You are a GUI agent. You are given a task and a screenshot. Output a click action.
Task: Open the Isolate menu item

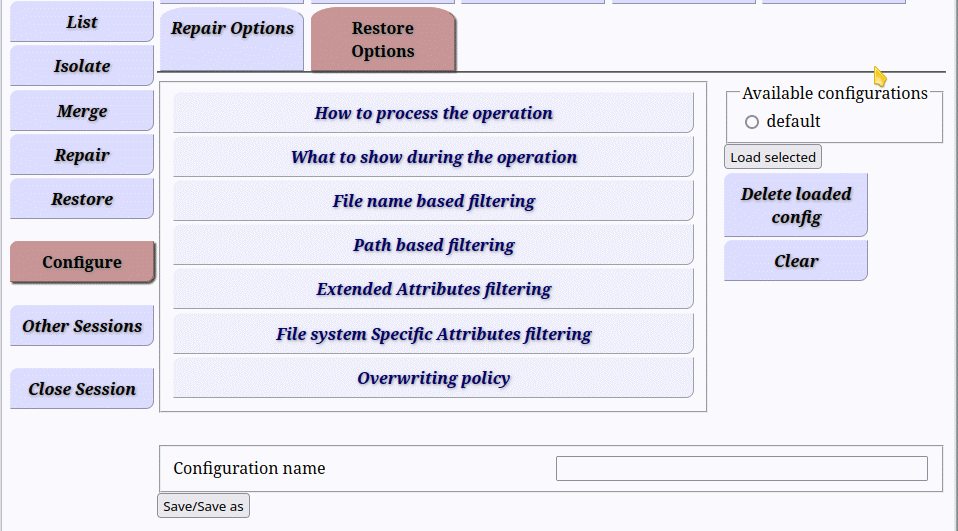(x=82, y=66)
